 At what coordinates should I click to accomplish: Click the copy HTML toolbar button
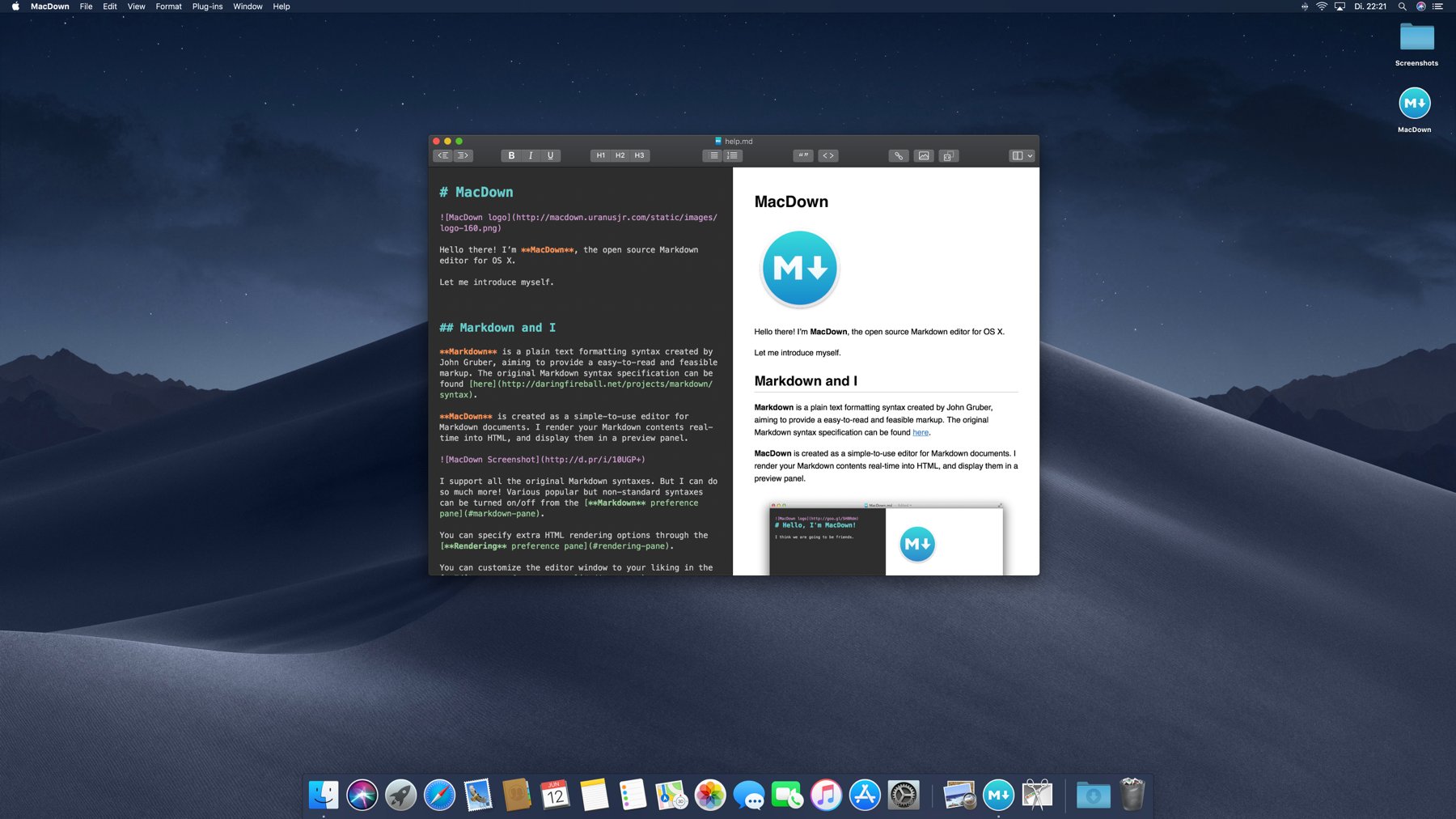click(x=949, y=155)
